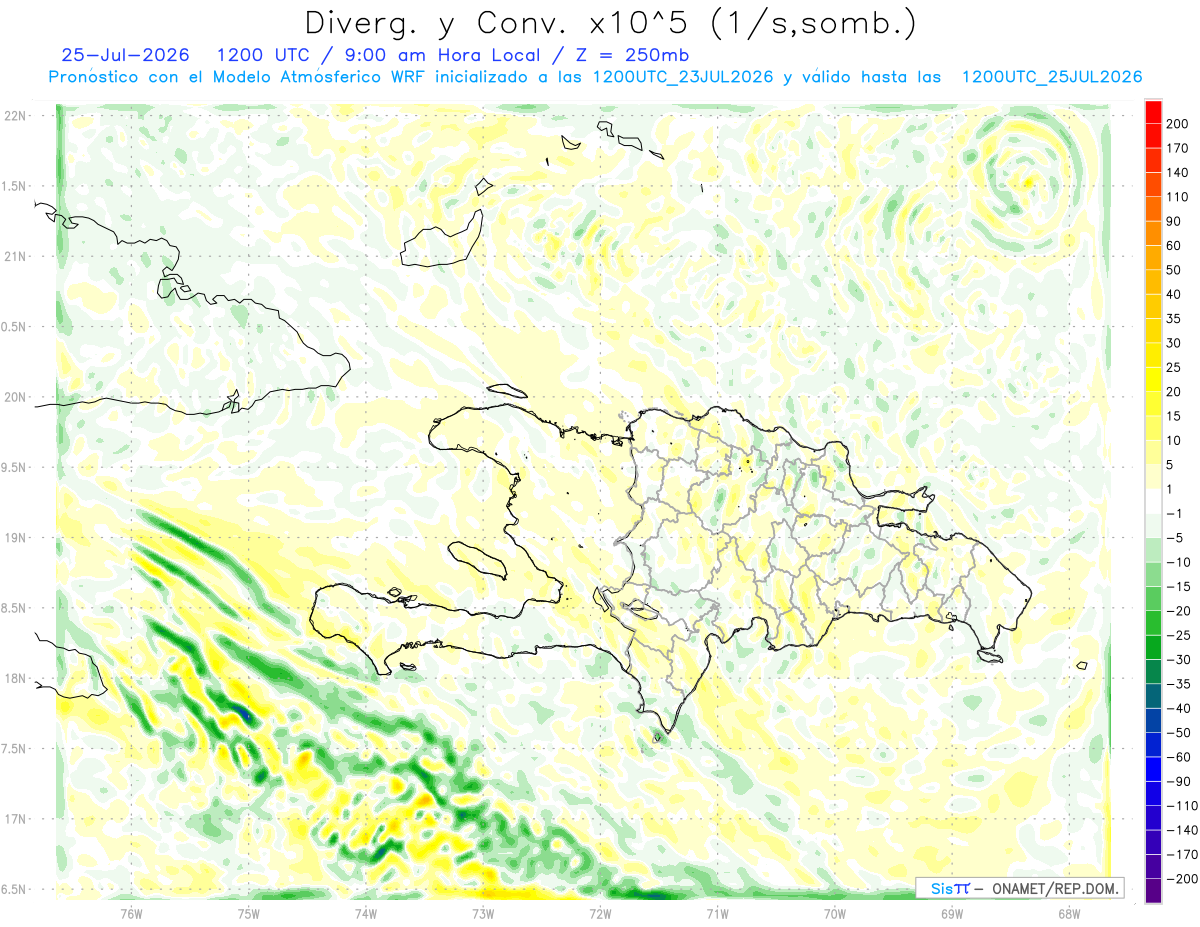Click the "140" positive legend value
The height and width of the screenshot is (927, 1200).
(x=1179, y=173)
